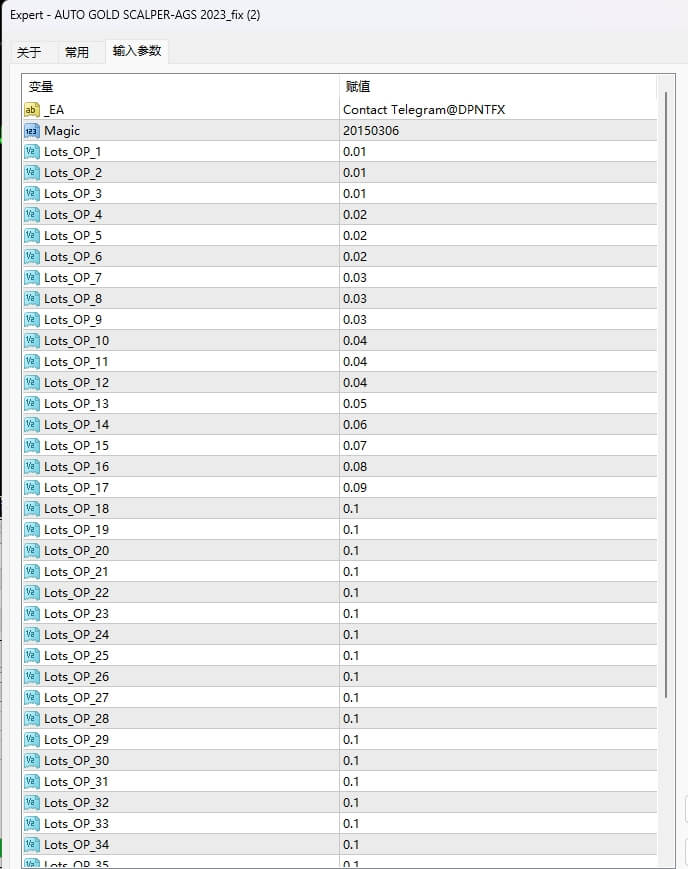Click the 变量 column header
This screenshot has height=869, width=688.
point(181,87)
